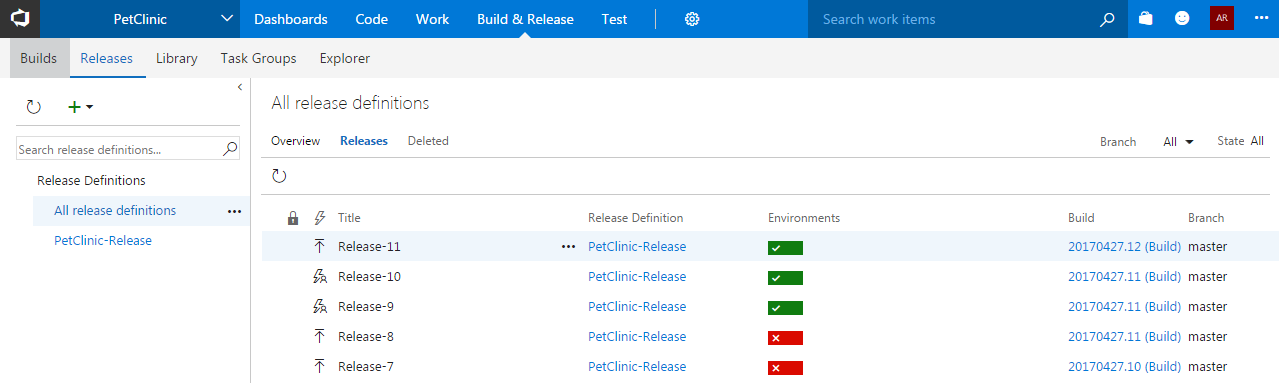The width and height of the screenshot is (1279, 383).
Task: Click green succeeded environment status for Release-11
Action: coord(785,248)
